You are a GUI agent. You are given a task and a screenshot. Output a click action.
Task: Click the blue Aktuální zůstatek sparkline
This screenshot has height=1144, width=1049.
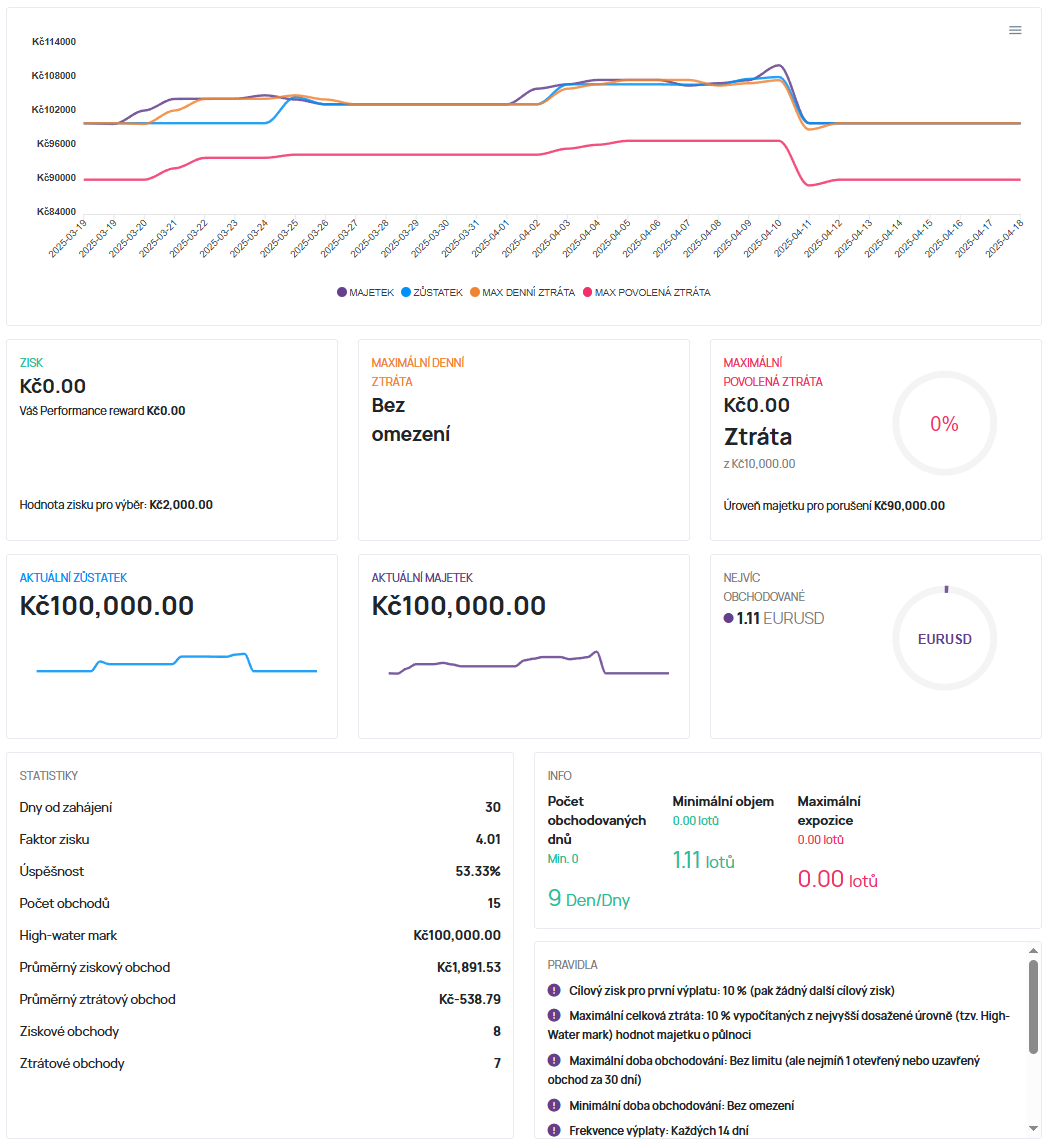[177, 662]
